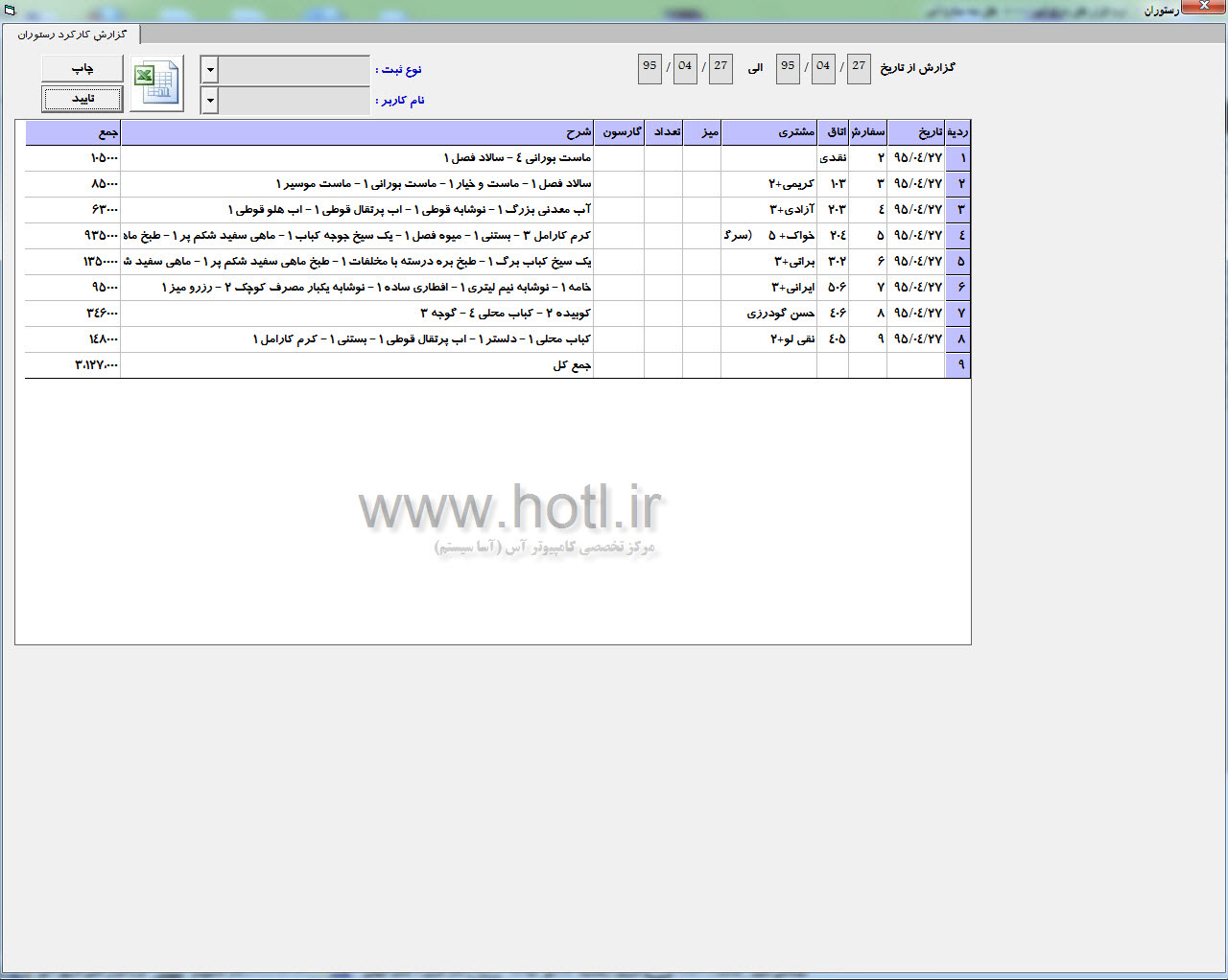1228x980 pixels.
Task: Select row number 4 header
Action: tap(957, 236)
